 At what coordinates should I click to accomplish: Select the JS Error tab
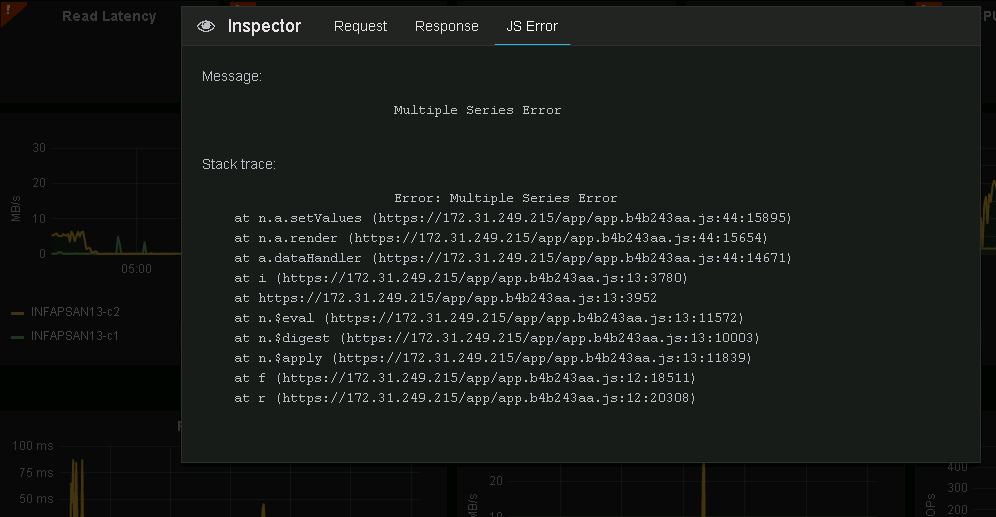click(532, 27)
